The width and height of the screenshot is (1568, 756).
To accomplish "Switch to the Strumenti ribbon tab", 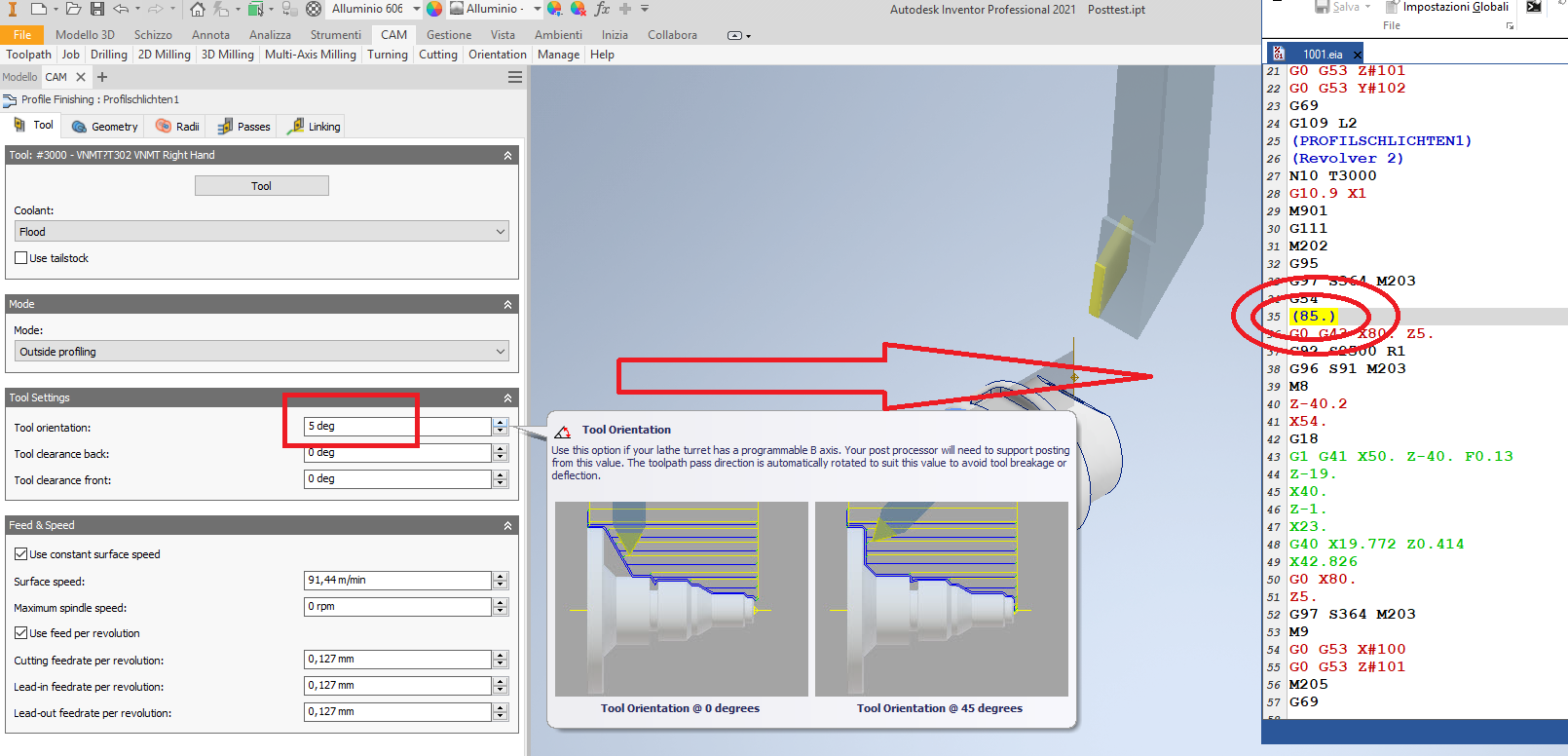I will [335, 34].
